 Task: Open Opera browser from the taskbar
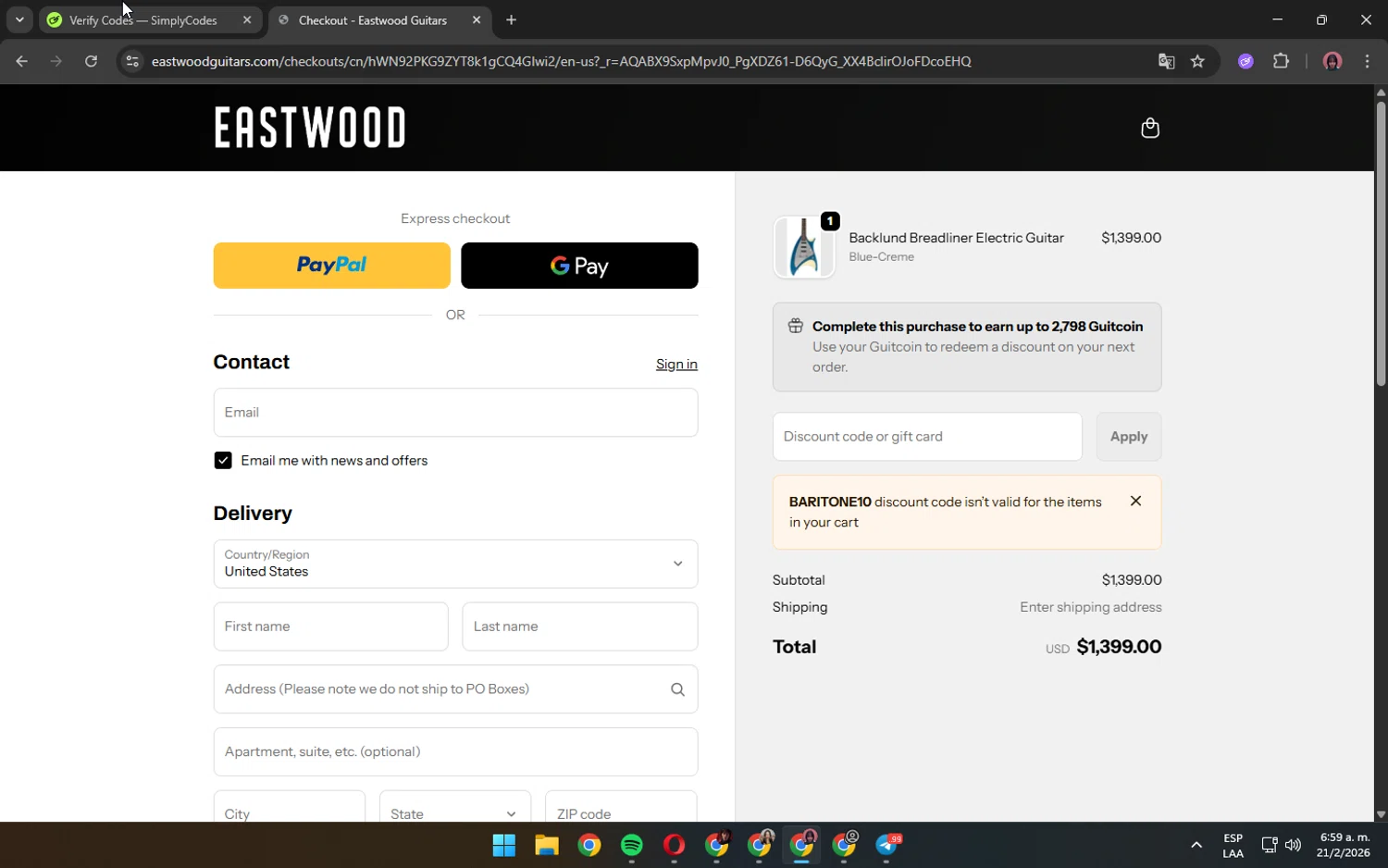(x=674, y=845)
